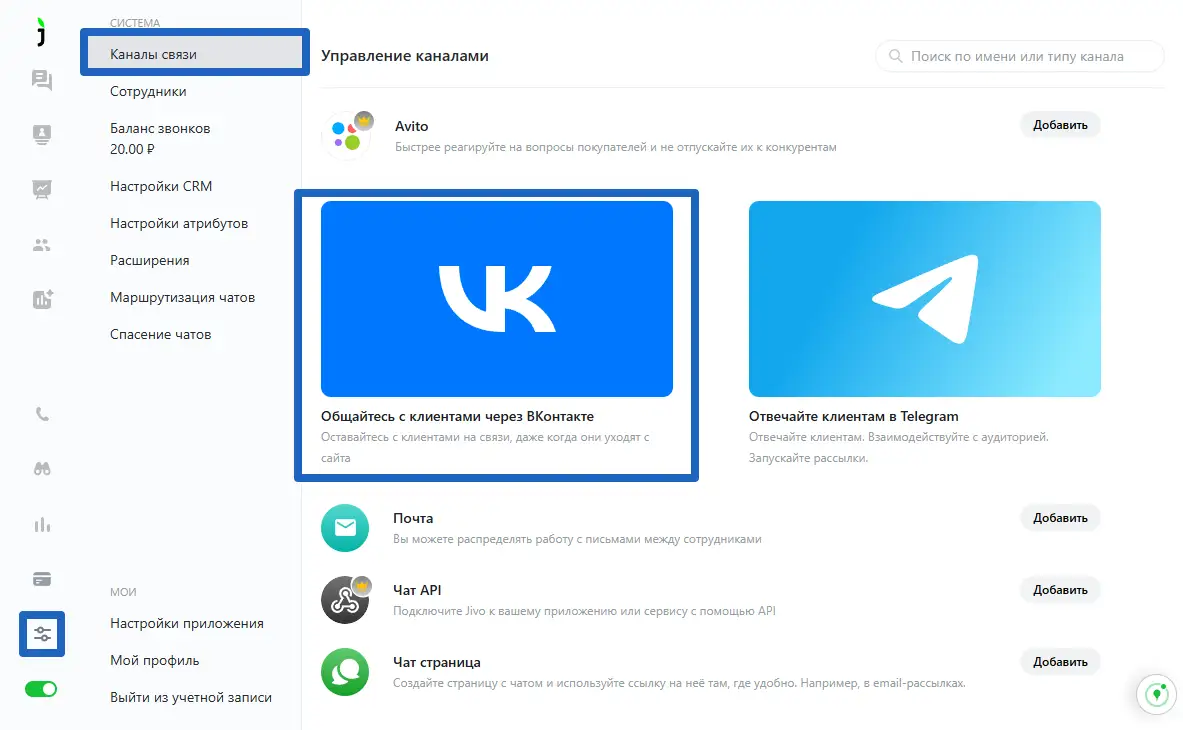This screenshot has width=1183, height=730.
Task: Select the Telegram channel banner
Action: point(924,299)
